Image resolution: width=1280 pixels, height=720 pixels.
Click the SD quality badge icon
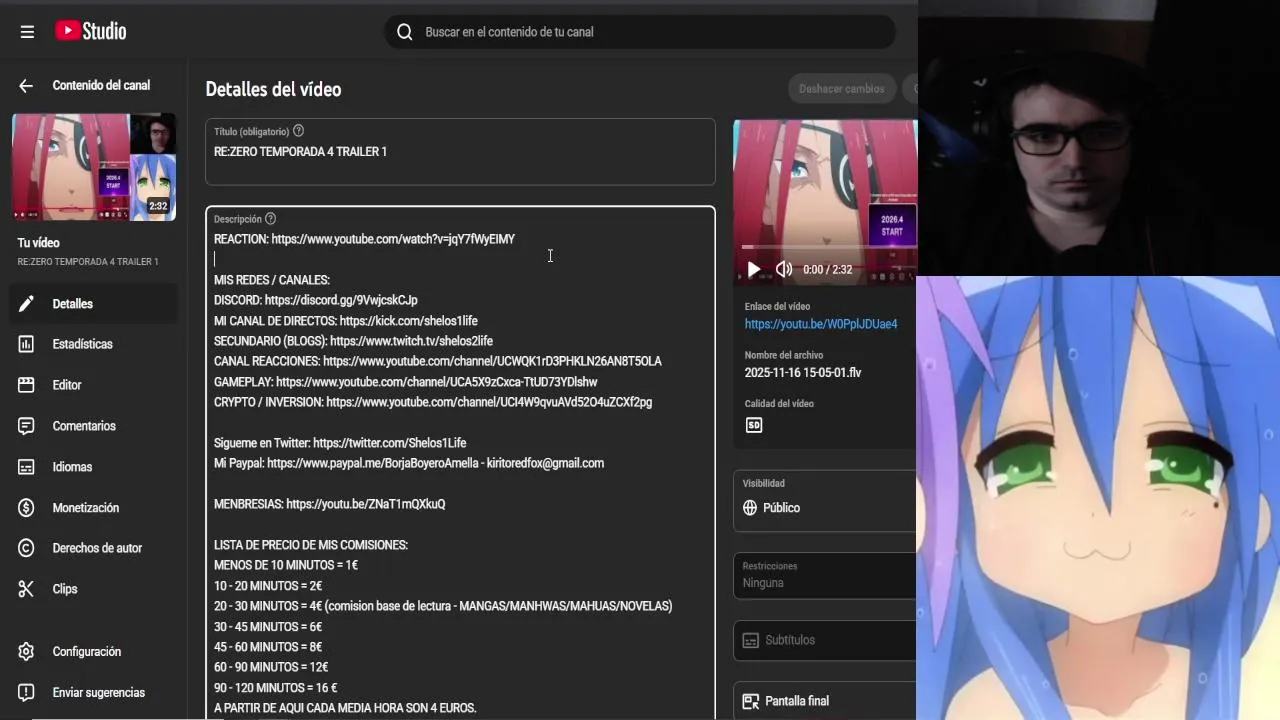click(x=754, y=425)
